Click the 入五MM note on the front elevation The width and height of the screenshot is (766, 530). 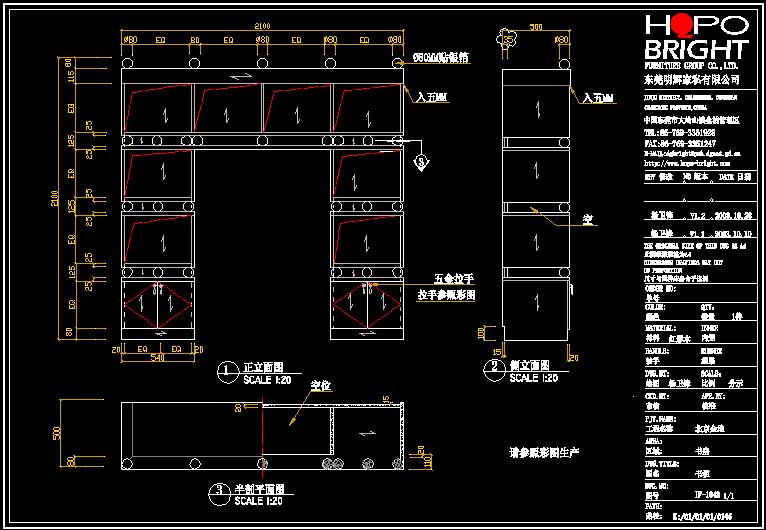432,98
